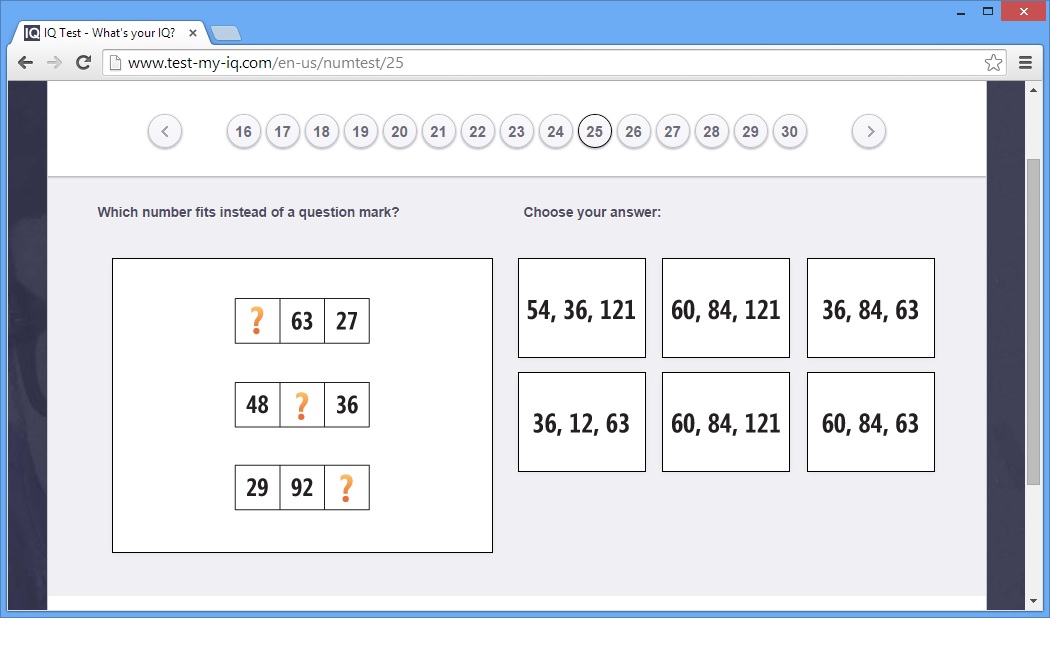Screen dimensions: 1050x672
Task: Click 'Choose your answer:' heading
Action: 592,212
